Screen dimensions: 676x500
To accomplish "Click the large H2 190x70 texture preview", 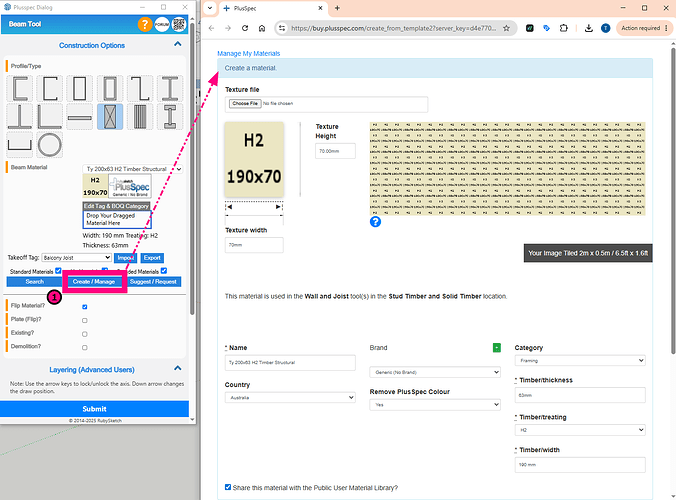I will coord(254,159).
